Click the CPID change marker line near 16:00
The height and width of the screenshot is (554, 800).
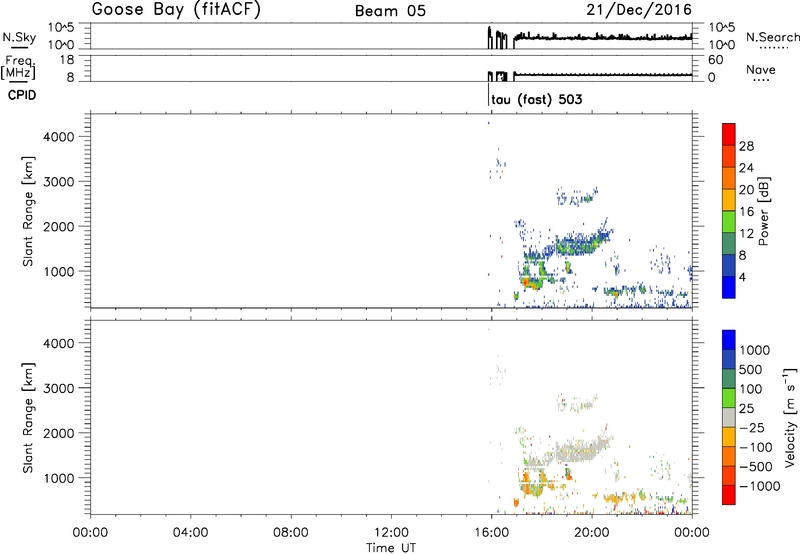point(488,95)
